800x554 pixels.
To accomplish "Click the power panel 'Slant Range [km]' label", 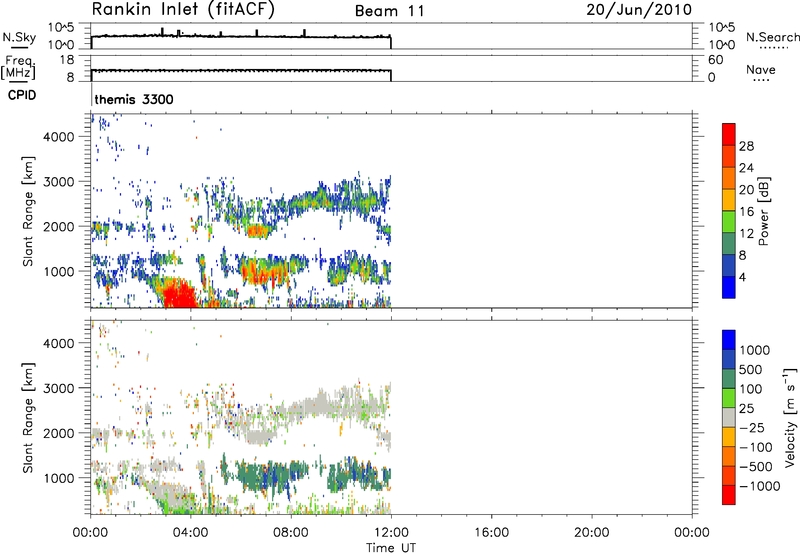I will (x=28, y=211).
